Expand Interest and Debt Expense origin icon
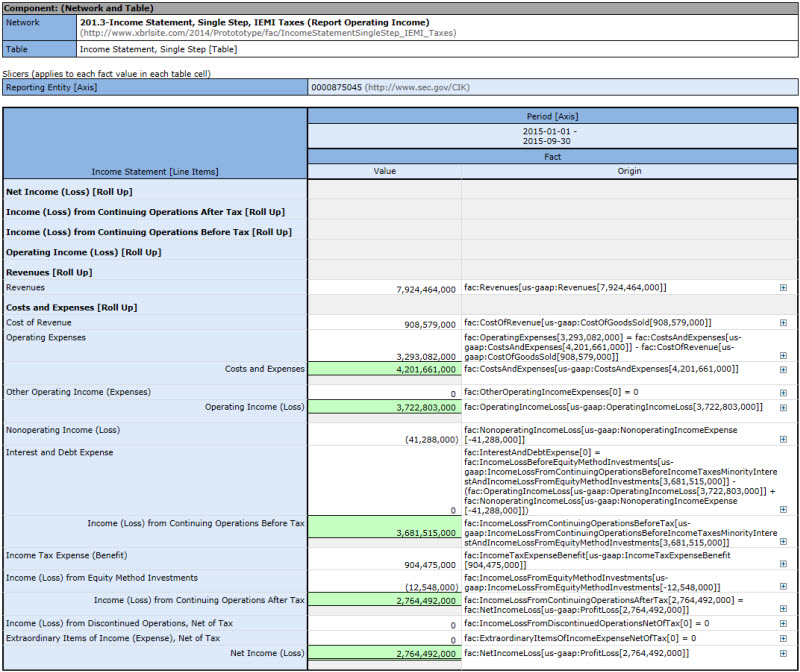 (783, 510)
